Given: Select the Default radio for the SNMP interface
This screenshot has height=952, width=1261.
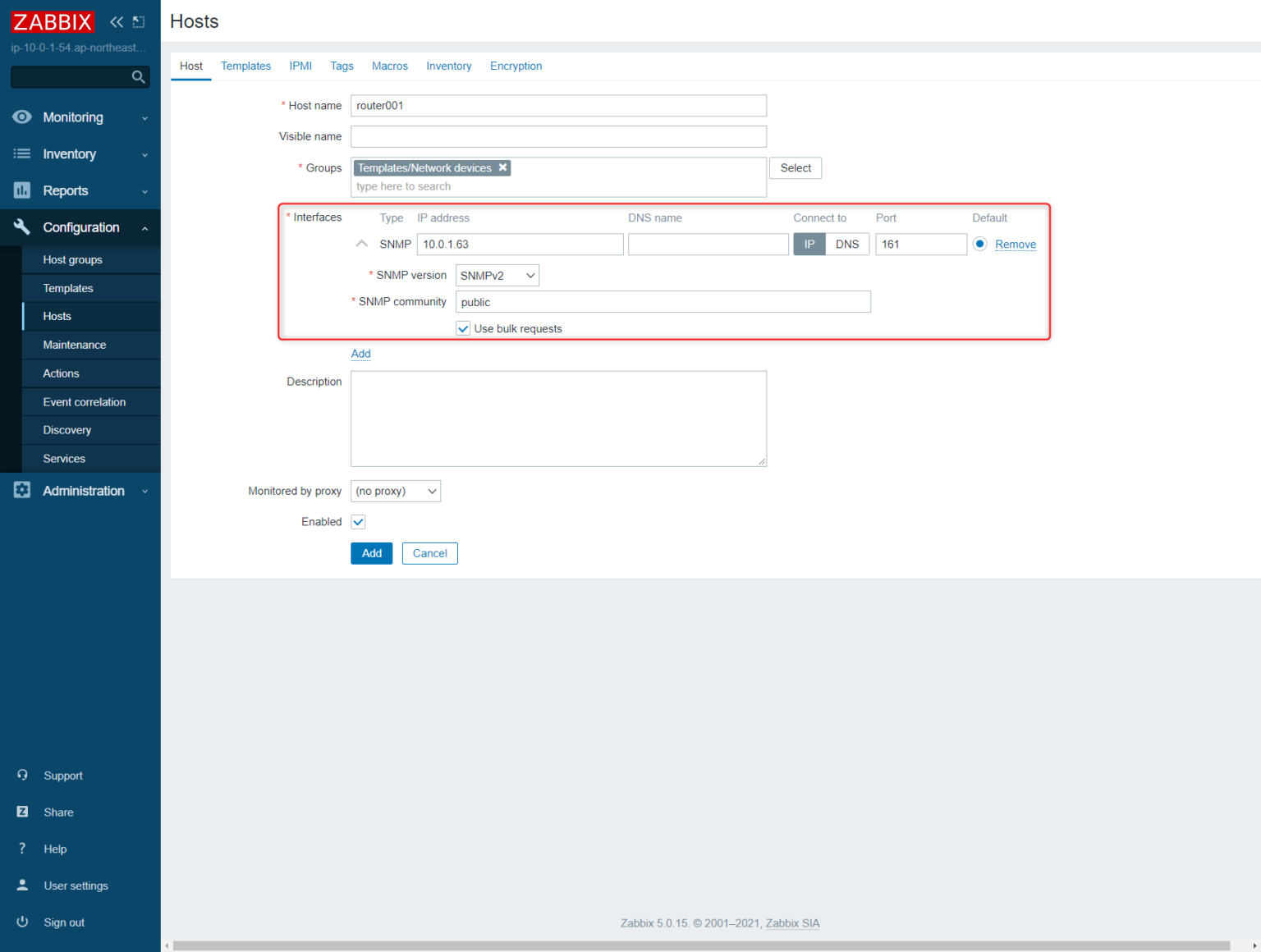Looking at the screenshot, I should pos(979,244).
